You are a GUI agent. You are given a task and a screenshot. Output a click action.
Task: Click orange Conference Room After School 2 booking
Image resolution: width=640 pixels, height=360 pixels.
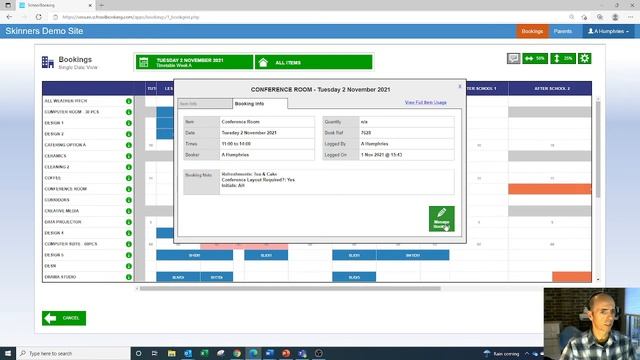click(550, 189)
